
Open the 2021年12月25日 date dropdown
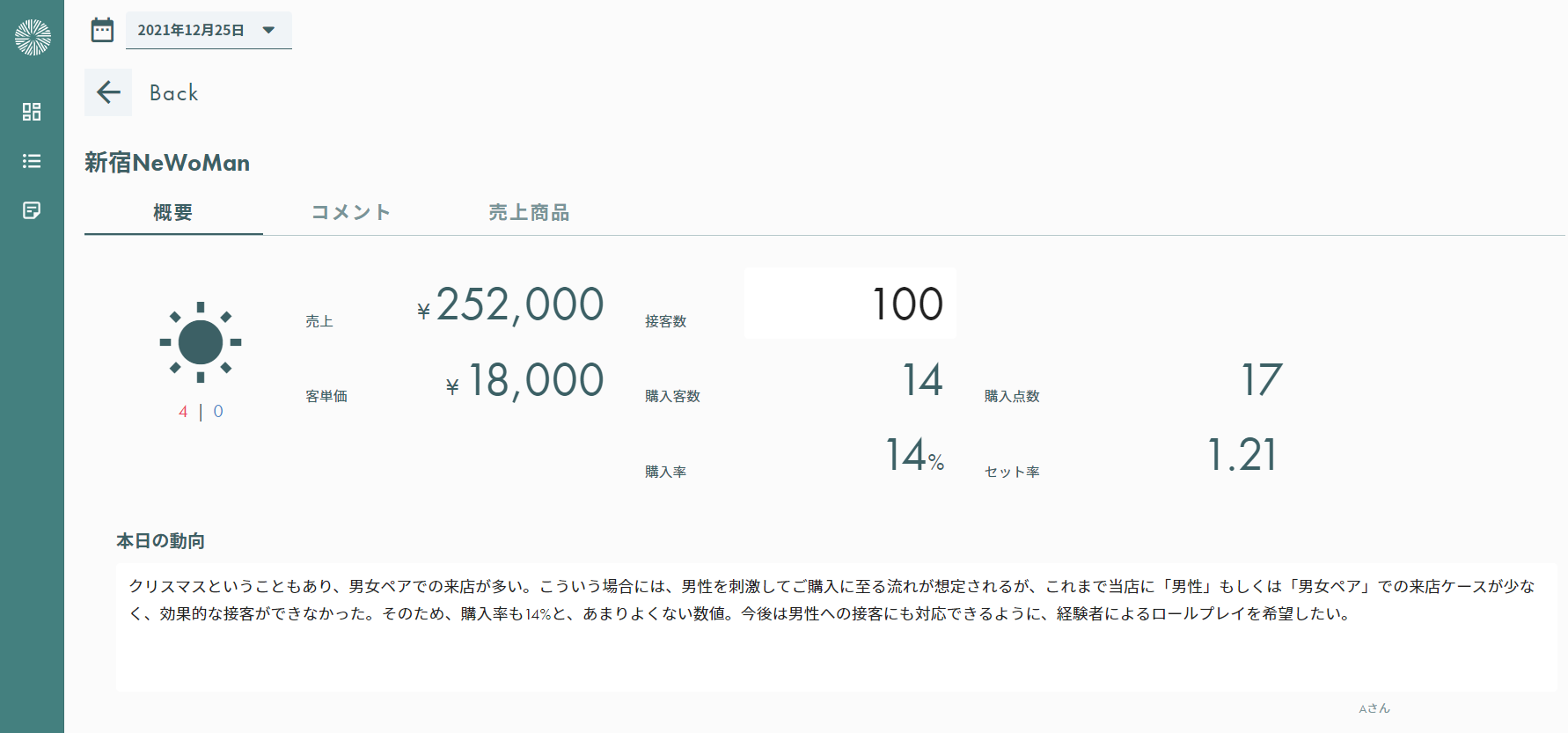point(209,30)
